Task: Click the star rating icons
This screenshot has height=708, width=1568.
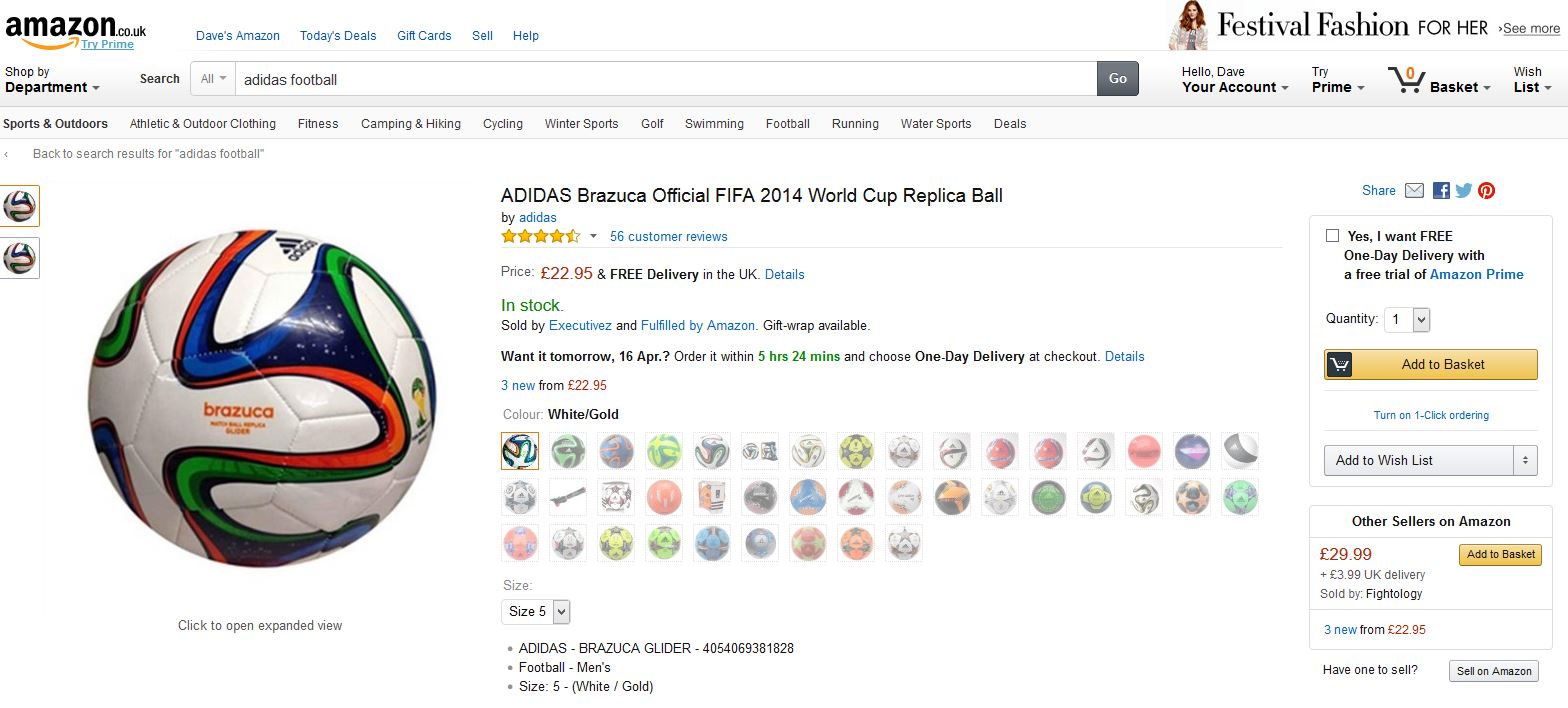Action: tap(540, 237)
